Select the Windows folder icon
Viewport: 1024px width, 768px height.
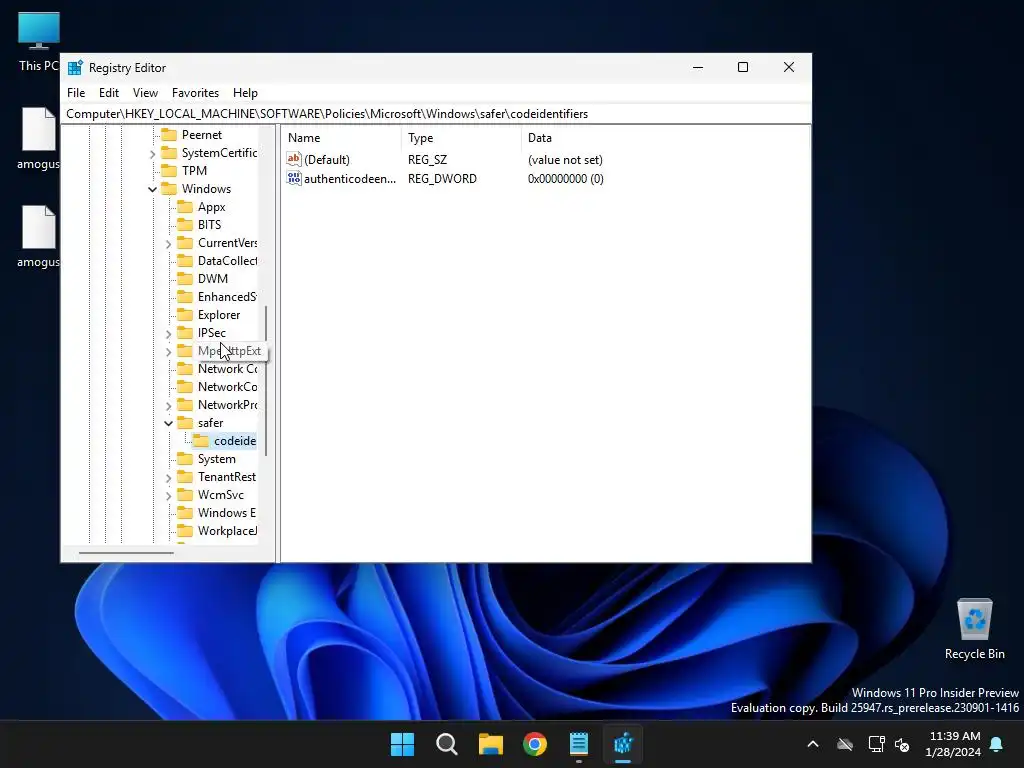pos(169,189)
